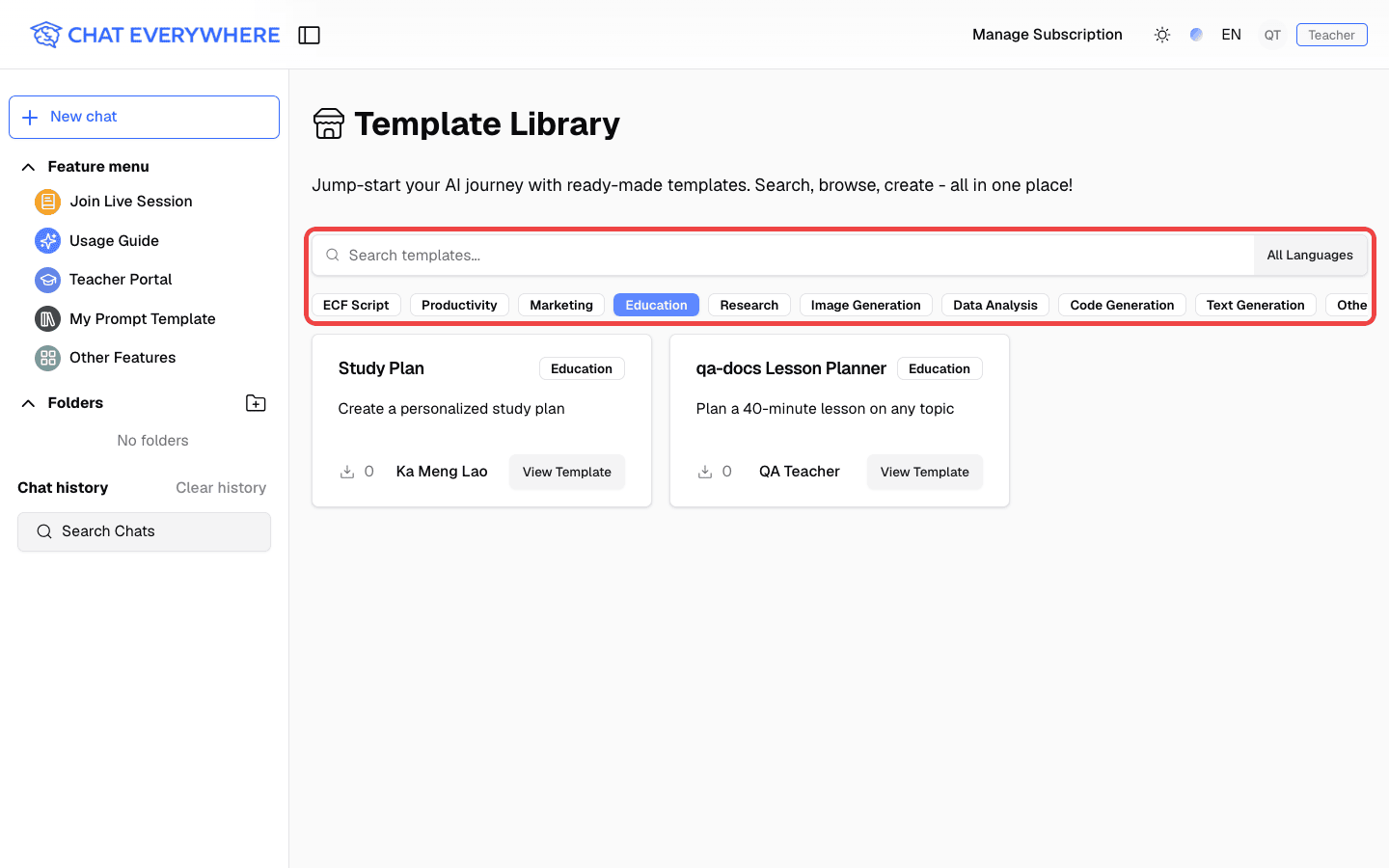Open Manage Subscription
The image size is (1389, 868).
pyautogui.click(x=1047, y=35)
